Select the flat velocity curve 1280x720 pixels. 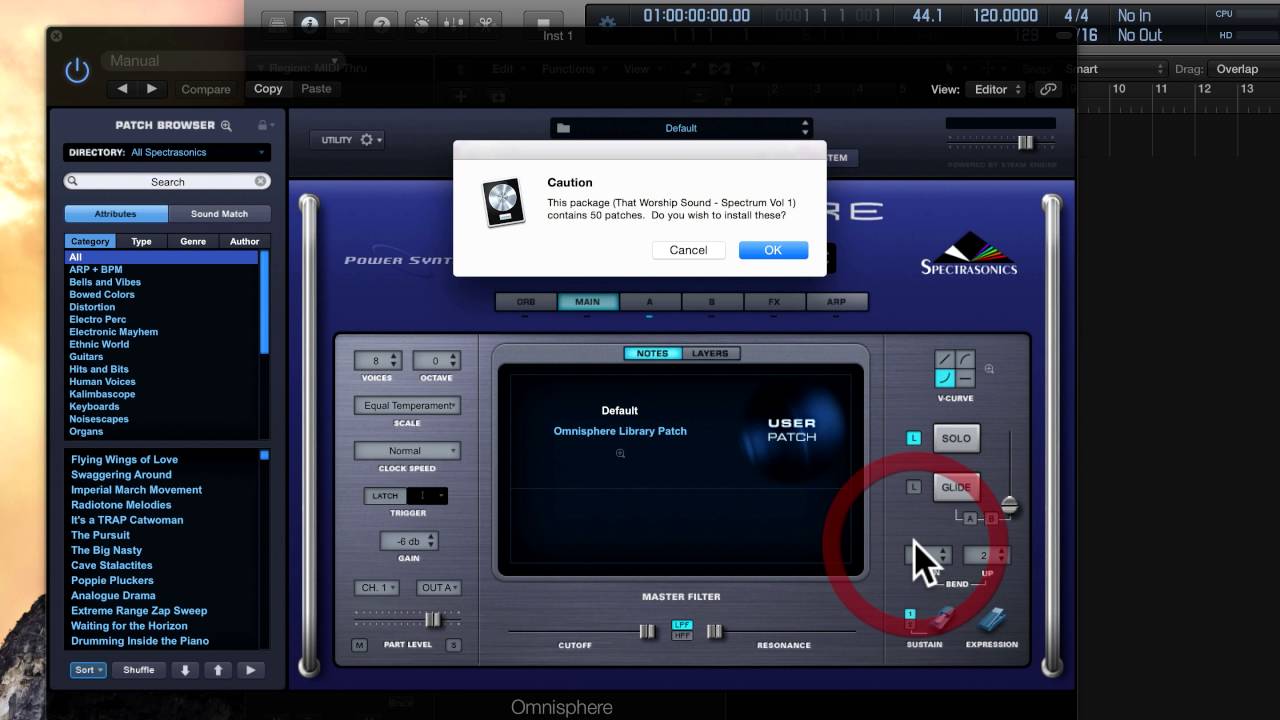point(965,378)
